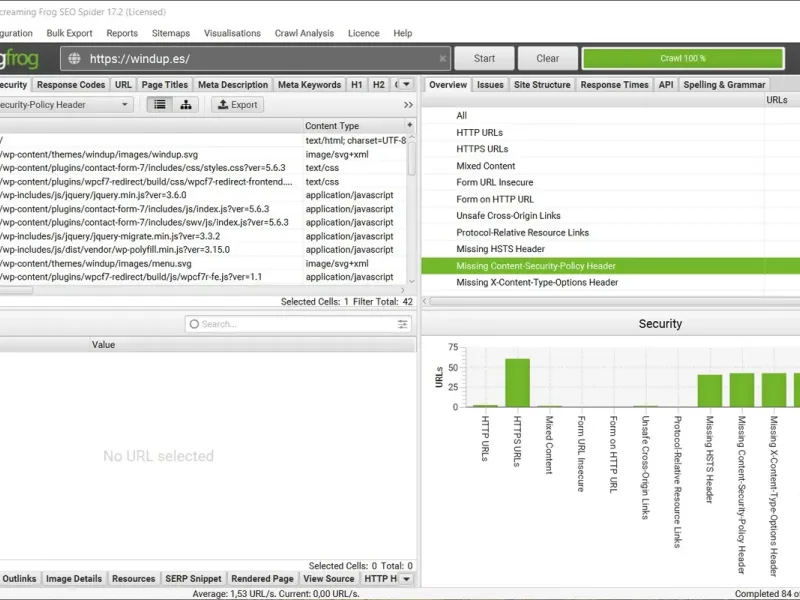The width and height of the screenshot is (800, 600).
Task: Switch to the Meta Description tab
Action: [233, 85]
